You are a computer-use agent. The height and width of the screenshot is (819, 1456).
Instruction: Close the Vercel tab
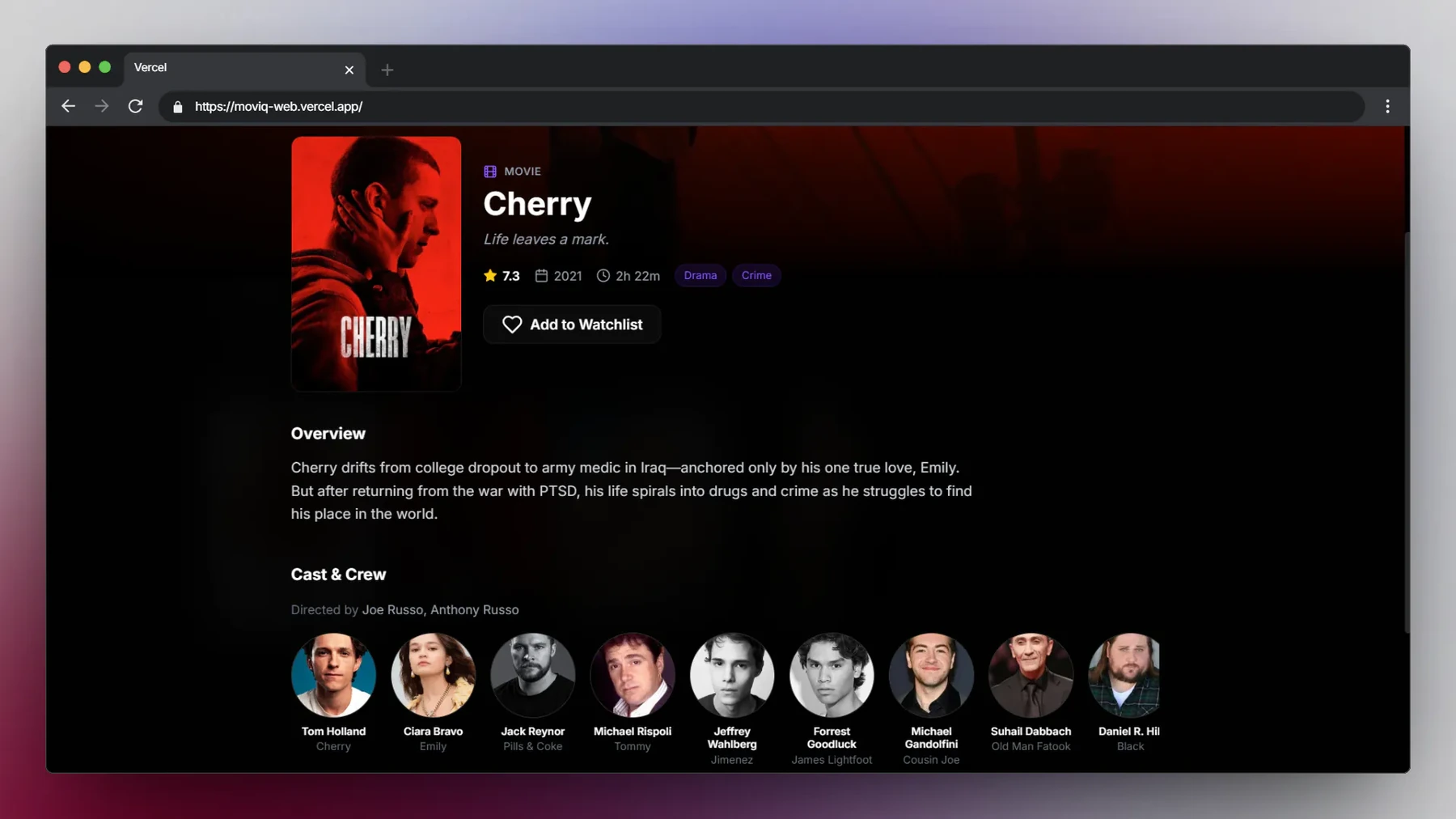click(349, 70)
